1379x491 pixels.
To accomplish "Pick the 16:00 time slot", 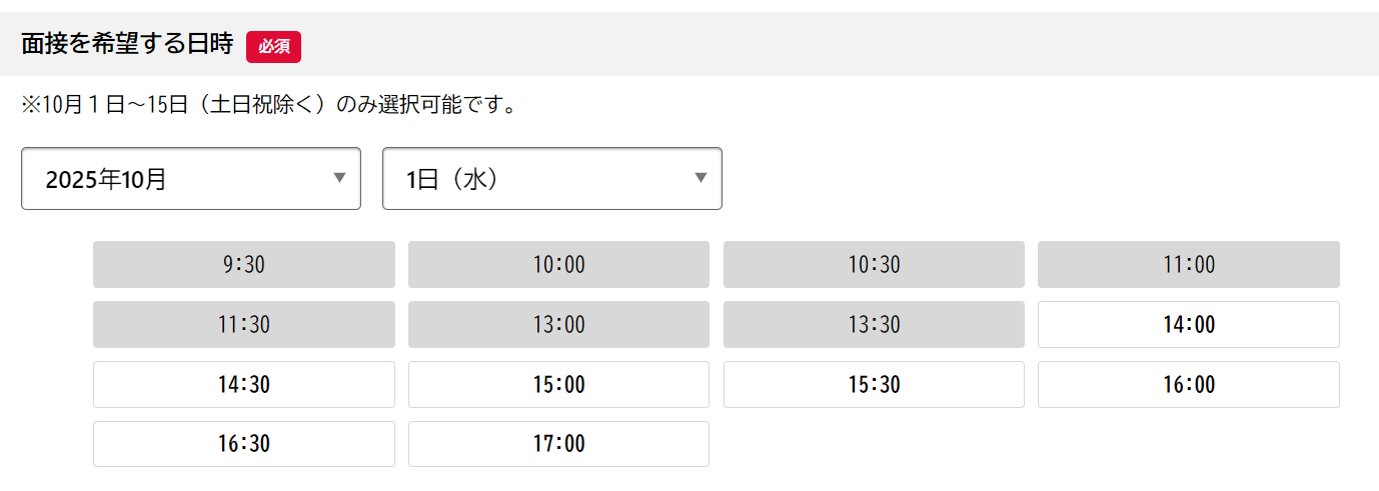I will (1188, 384).
